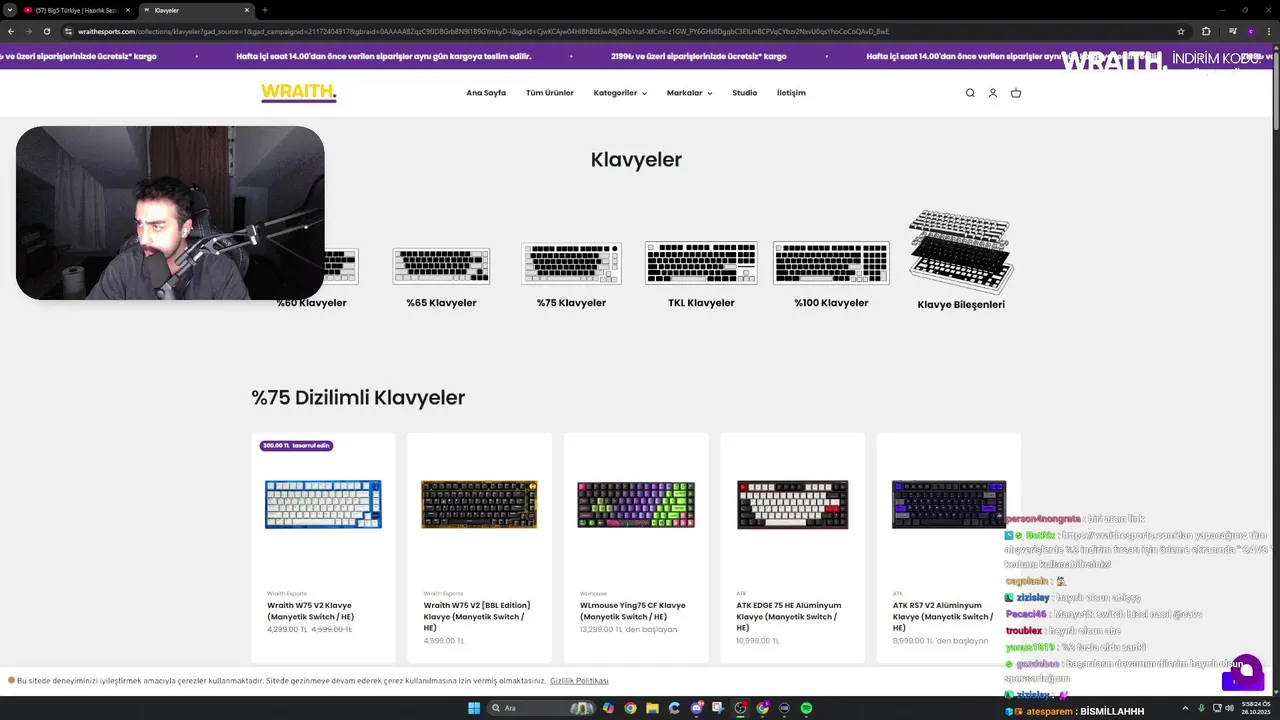Image resolution: width=1280 pixels, height=720 pixels.
Task: Reload the page with refresh icon
Action: pos(46,31)
